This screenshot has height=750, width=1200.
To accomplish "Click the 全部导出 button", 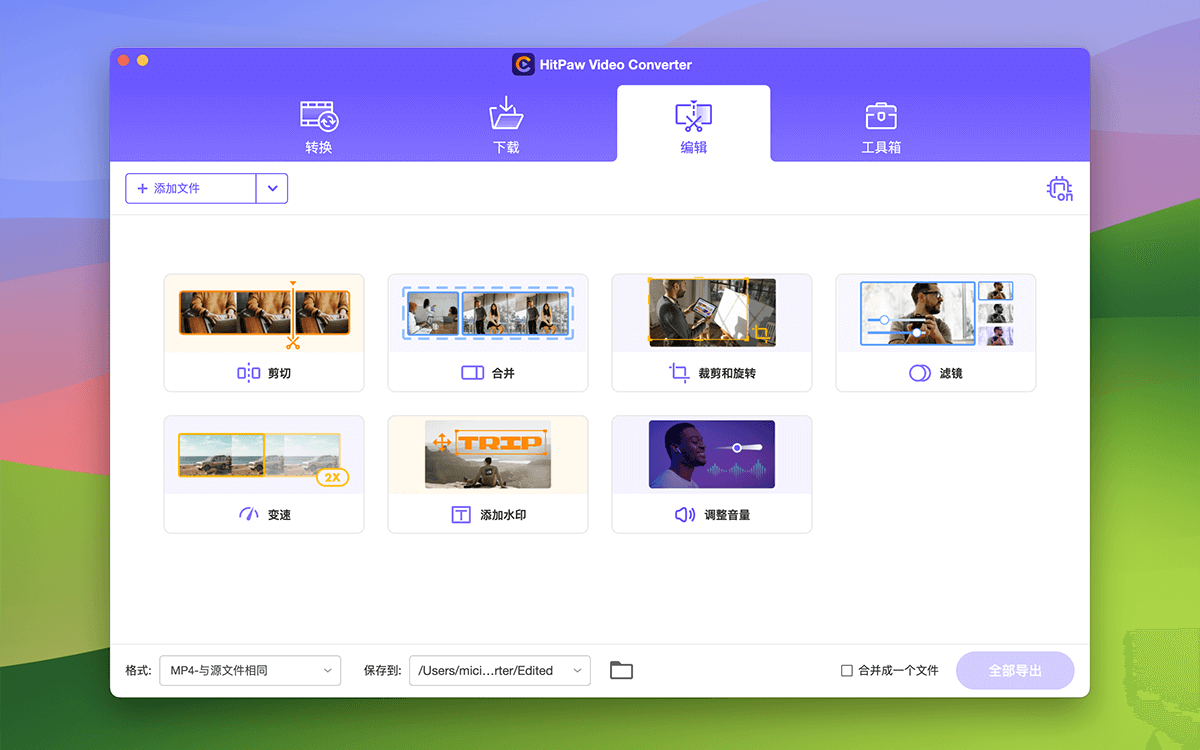I will click(1015, 671).
